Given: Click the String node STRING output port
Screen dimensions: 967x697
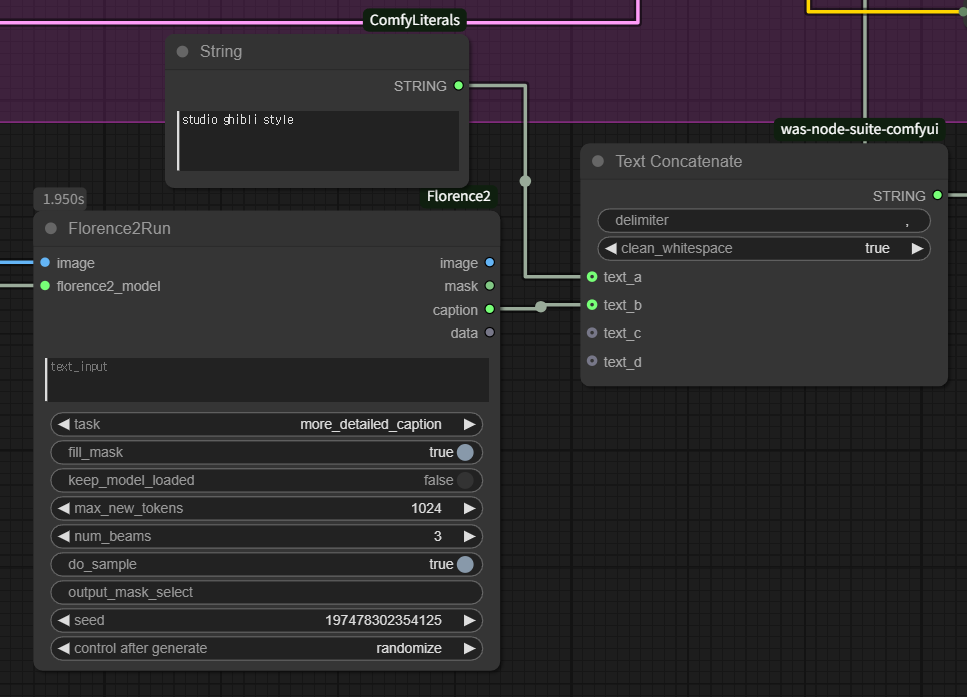Looking at the screenshot, I should [x=458, y=86].
